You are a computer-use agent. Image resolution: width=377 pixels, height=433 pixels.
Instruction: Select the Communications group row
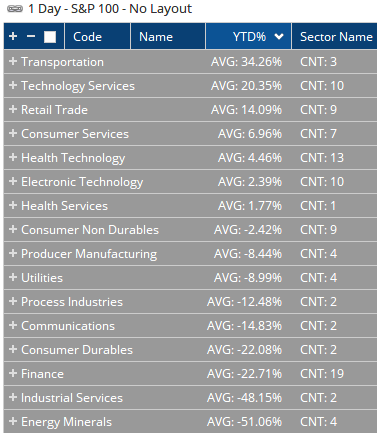pos(190,326)
